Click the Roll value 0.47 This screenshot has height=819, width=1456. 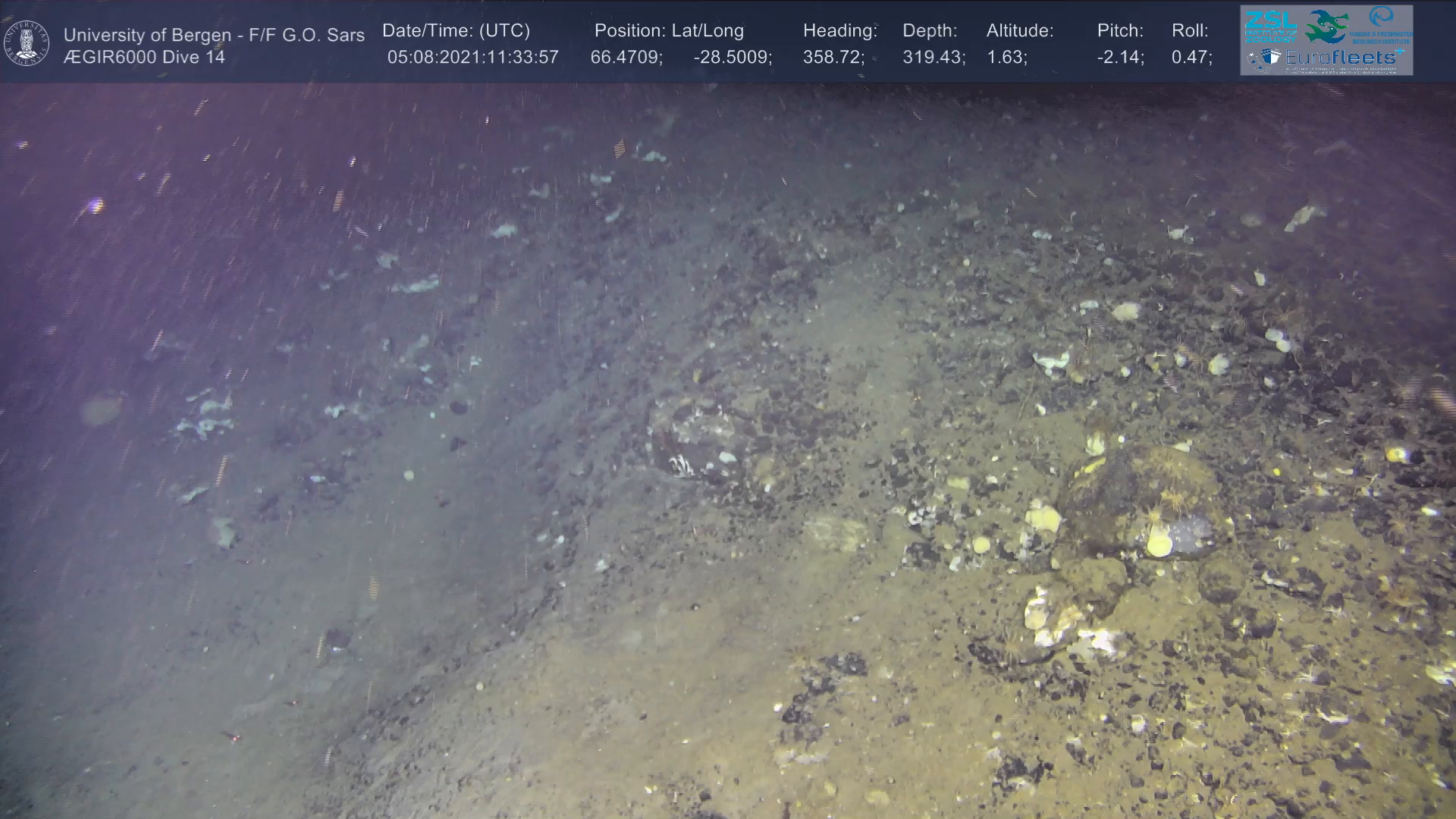click(1191, 58)
